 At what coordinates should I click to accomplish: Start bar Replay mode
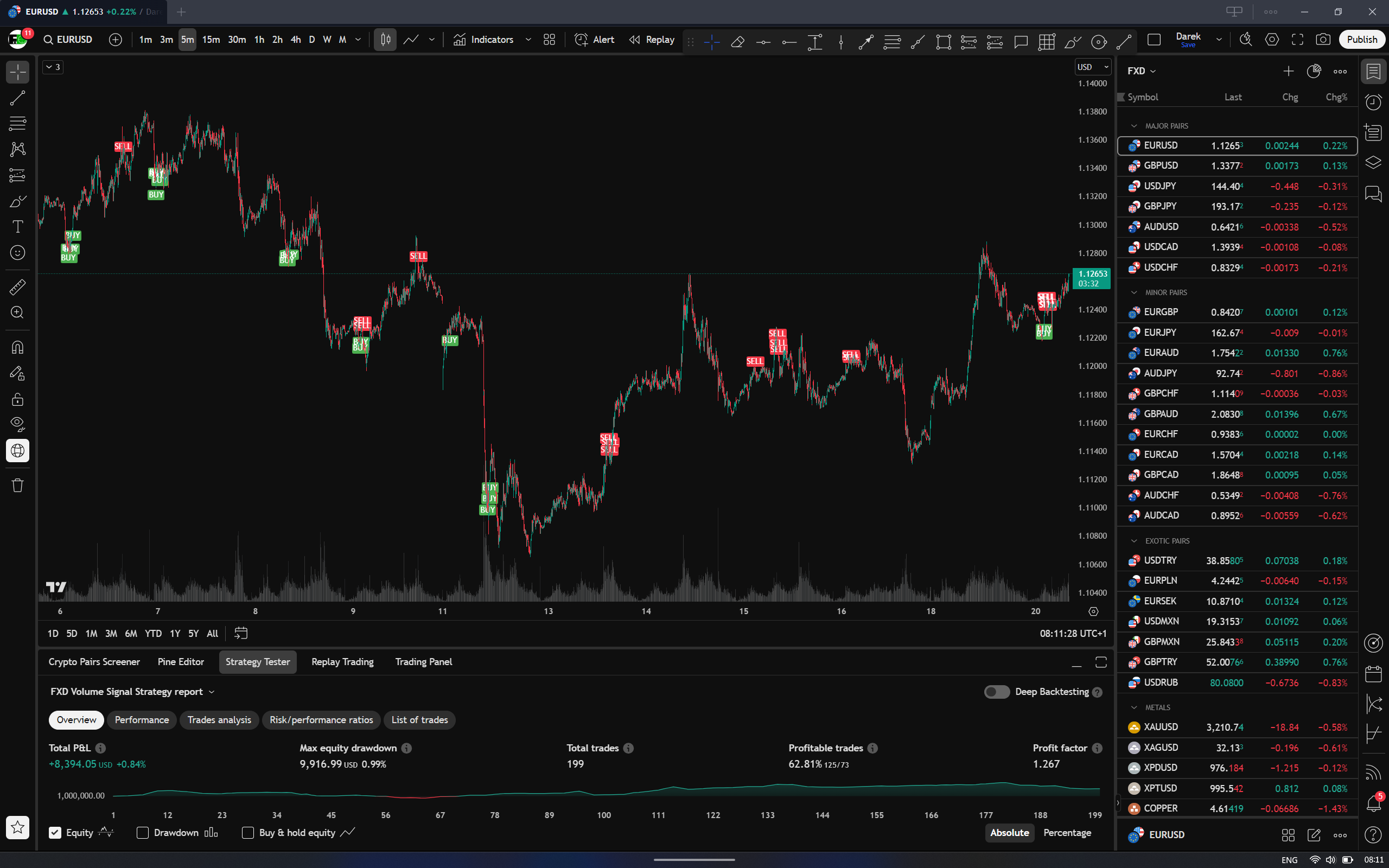pyautogui.click(x=652, y=40)
